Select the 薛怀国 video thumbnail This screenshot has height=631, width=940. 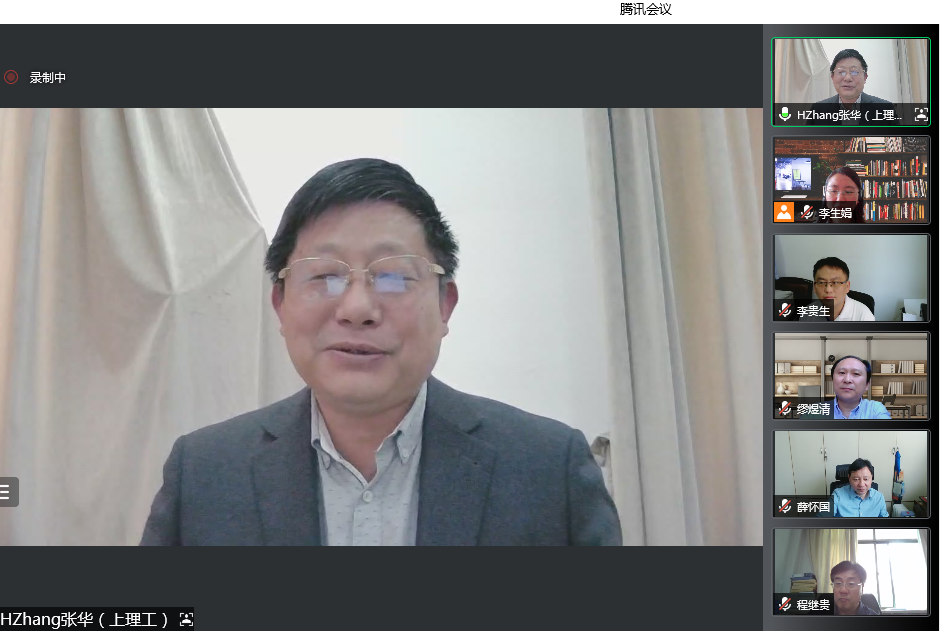(851, 468)
